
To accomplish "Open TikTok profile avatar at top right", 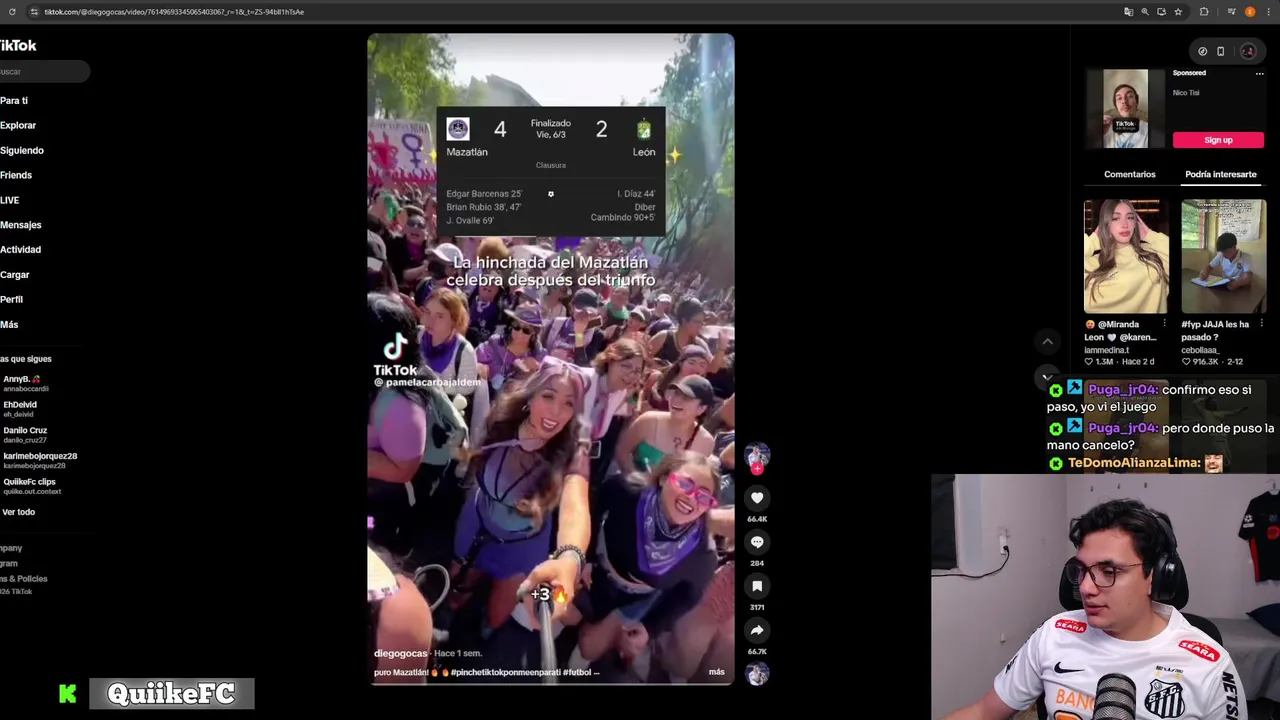I will pos(1248,51).
